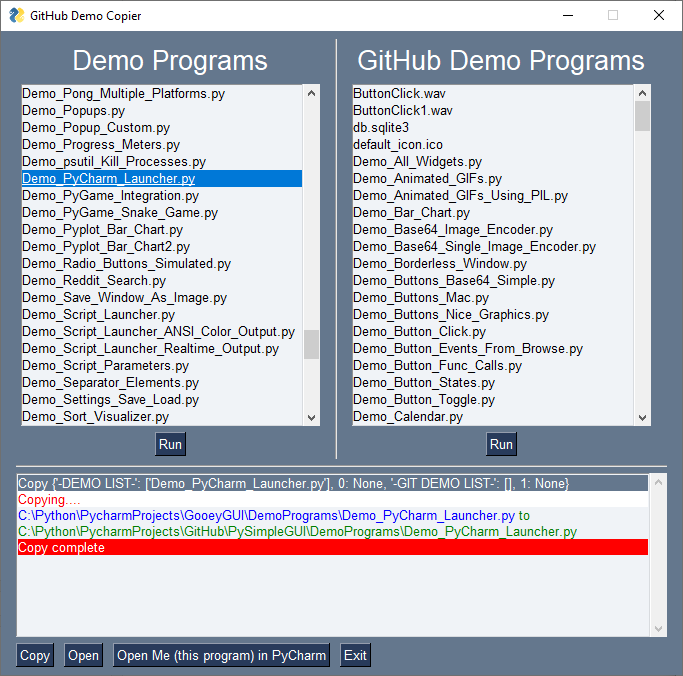Click the Open button
This screenshot has width=683, height=676.
83,655
